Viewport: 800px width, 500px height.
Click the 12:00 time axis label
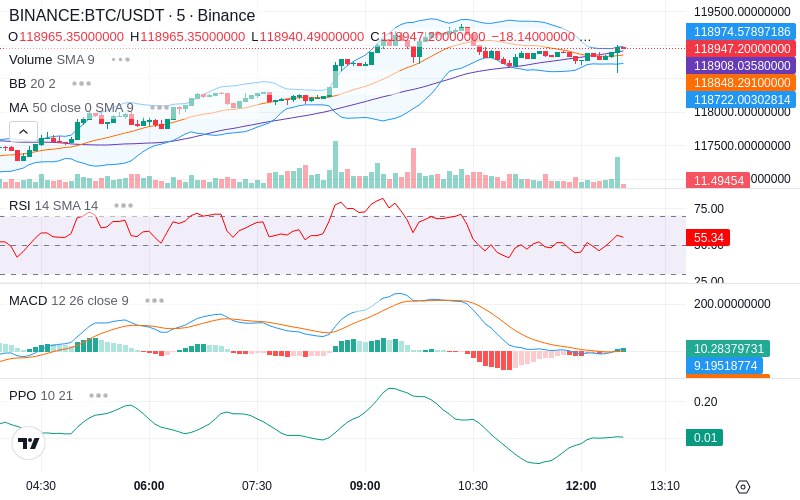tap(581, 486)
